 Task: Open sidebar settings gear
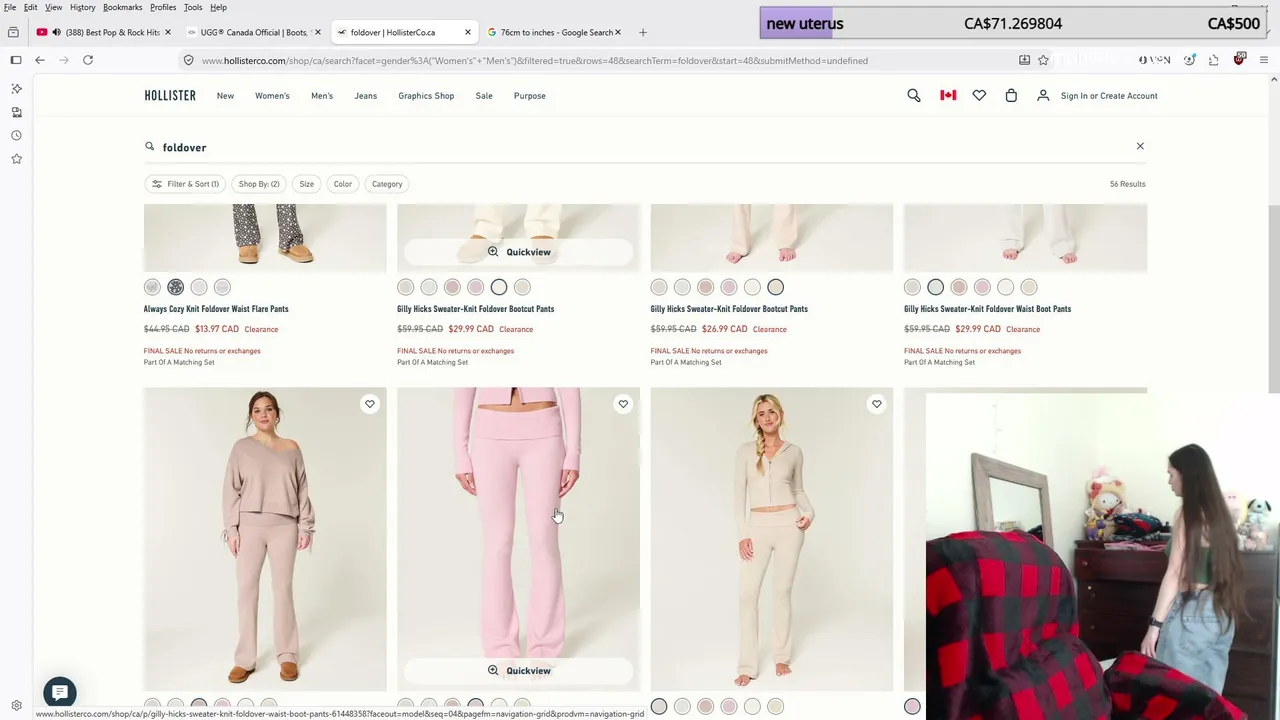point(16,706)
